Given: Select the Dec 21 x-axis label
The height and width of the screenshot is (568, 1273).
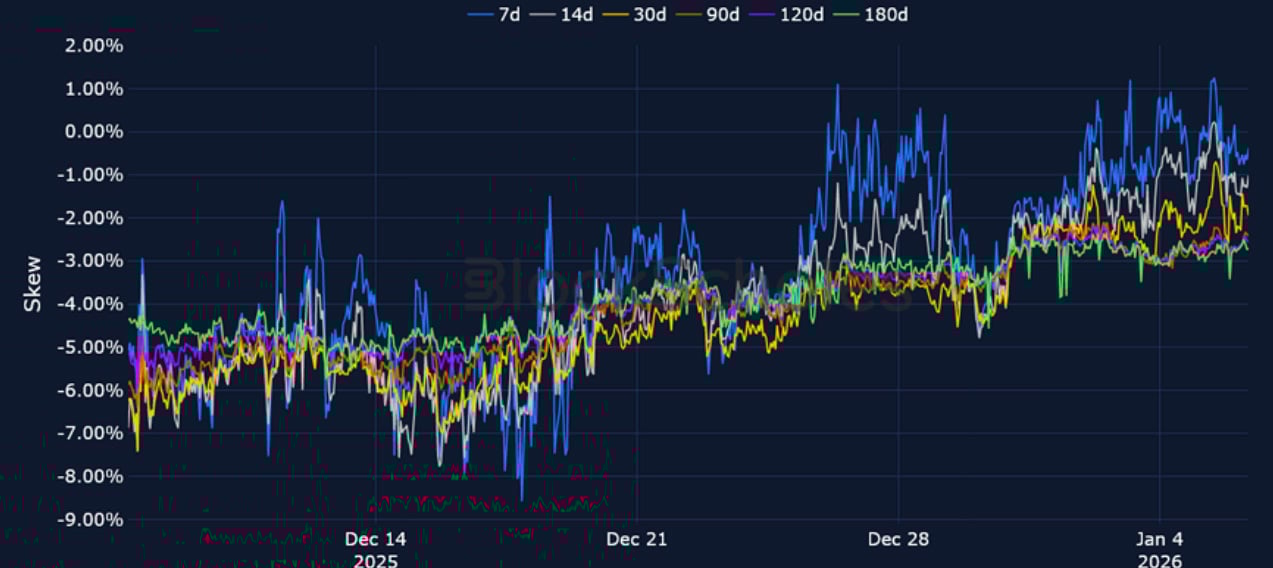Looking at the screenshot, I should [637, 540].
